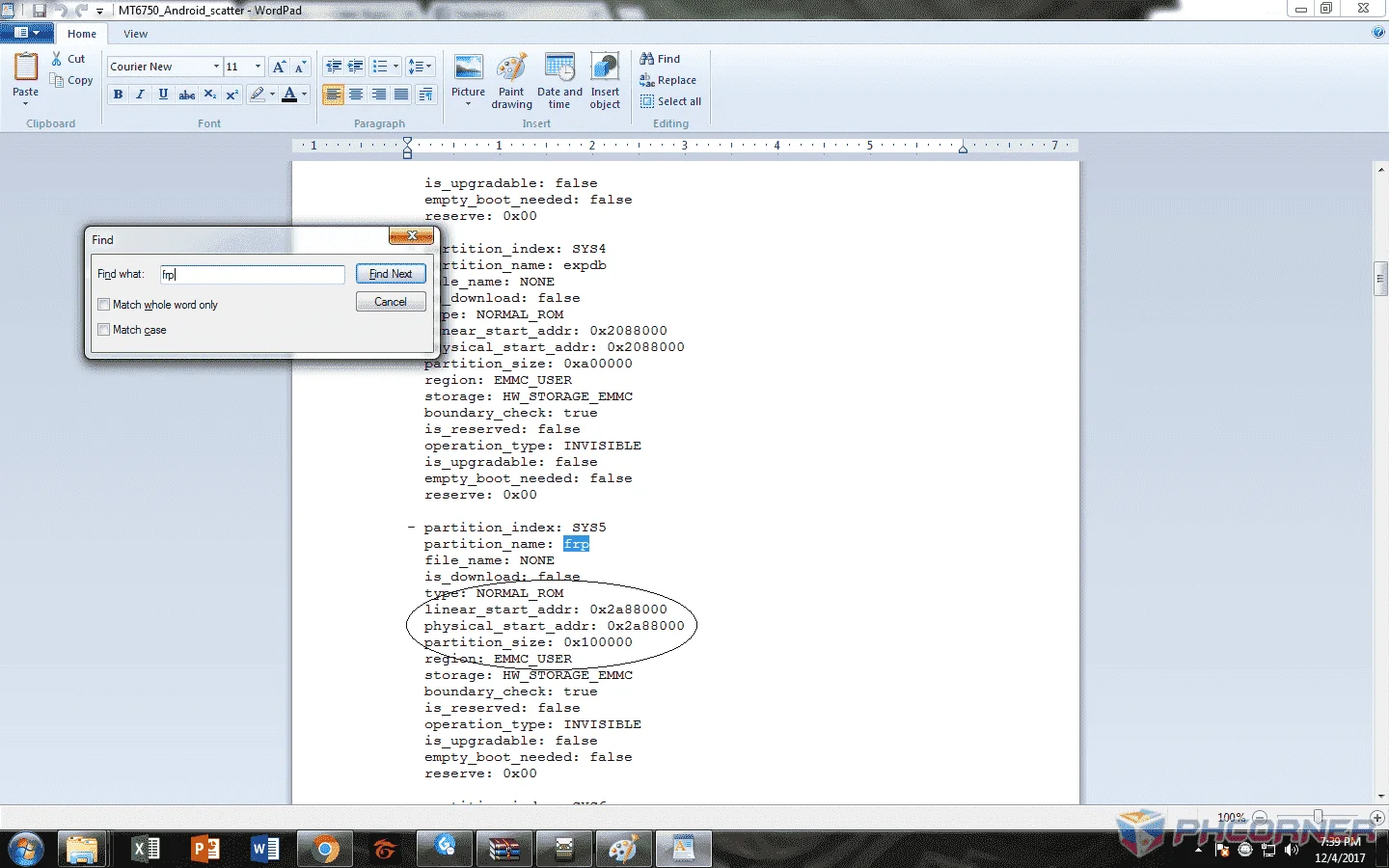The image size is (1389, 868).
Task: Expand the text highlight color dropdown arrow
Action: [x=272, y=95]
